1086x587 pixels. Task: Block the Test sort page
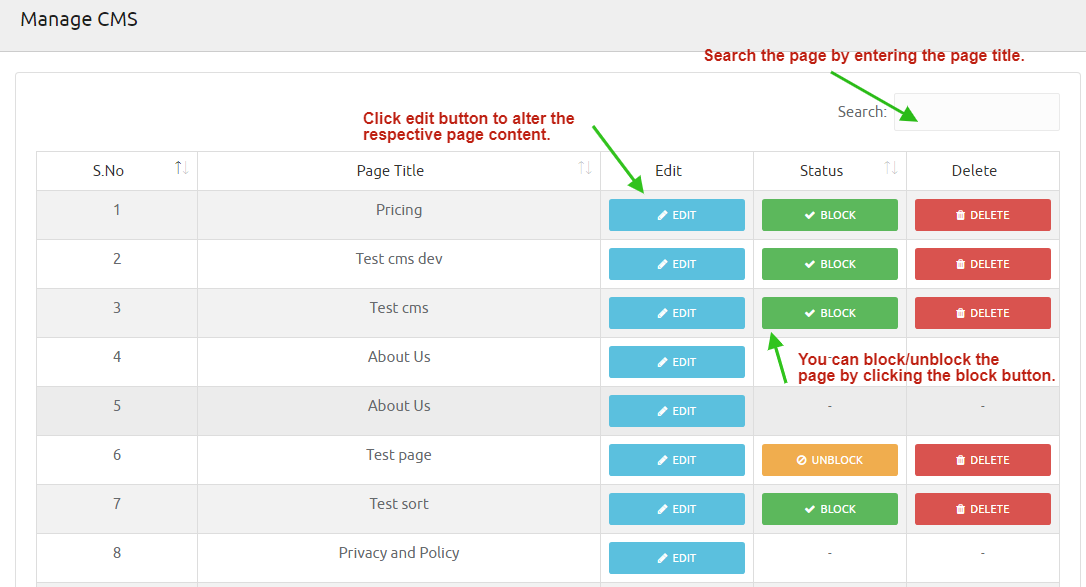[829, 509]
